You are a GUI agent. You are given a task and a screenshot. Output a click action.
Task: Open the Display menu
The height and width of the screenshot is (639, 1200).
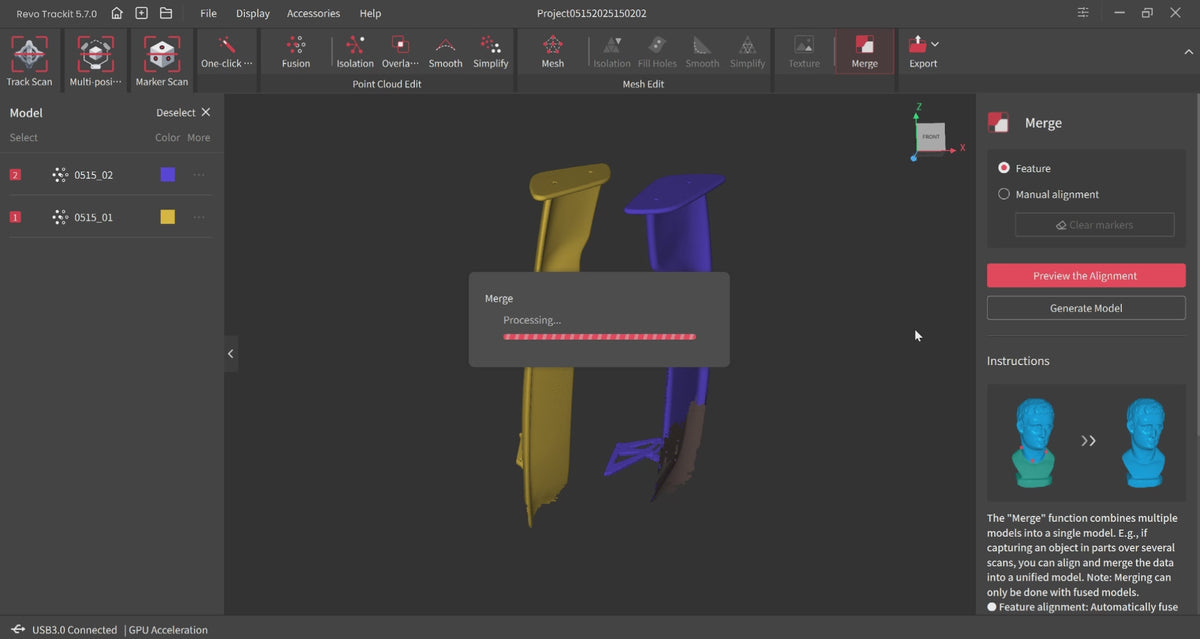pos(252,13)
